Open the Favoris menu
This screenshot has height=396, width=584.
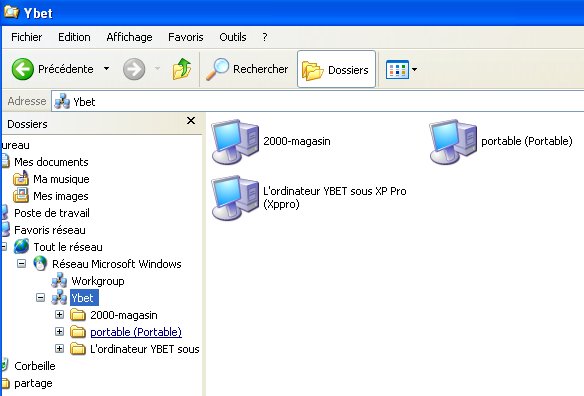[x=185, y=37]
